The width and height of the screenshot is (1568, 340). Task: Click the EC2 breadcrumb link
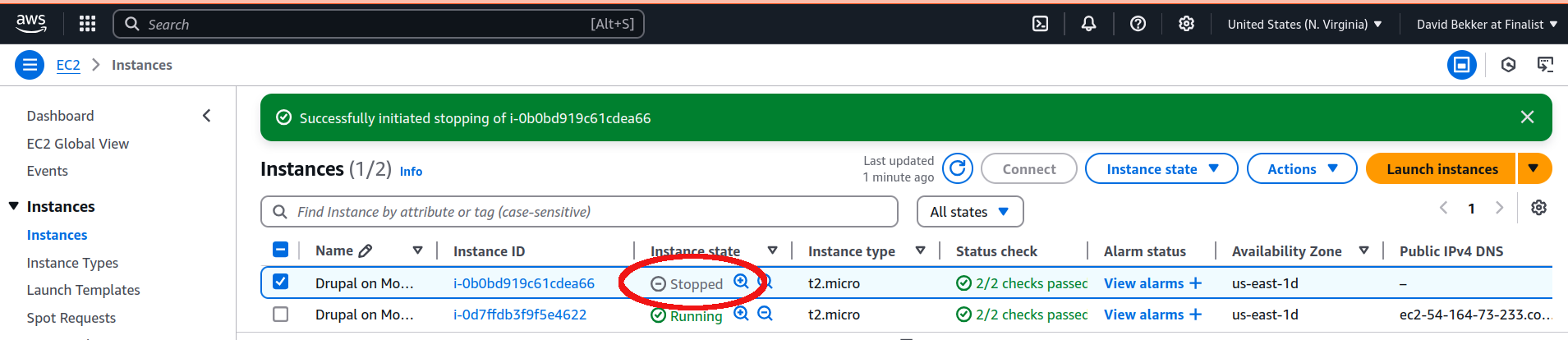click(68, 65)
